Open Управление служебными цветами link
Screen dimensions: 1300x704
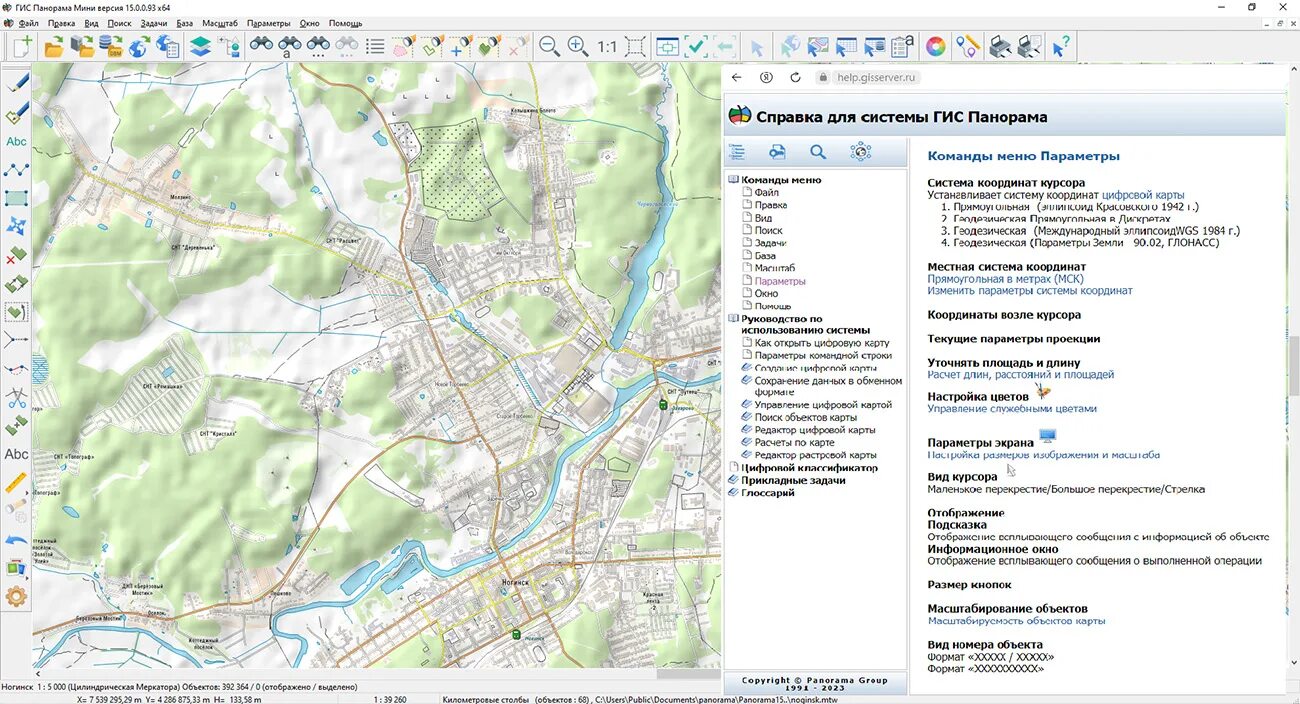click(1012, 409)
